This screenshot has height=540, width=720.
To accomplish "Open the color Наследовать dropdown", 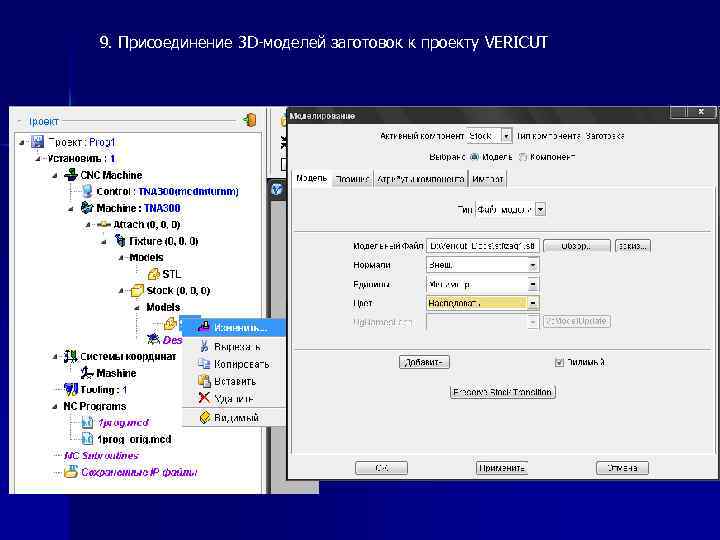I will (x=532, y=303).
